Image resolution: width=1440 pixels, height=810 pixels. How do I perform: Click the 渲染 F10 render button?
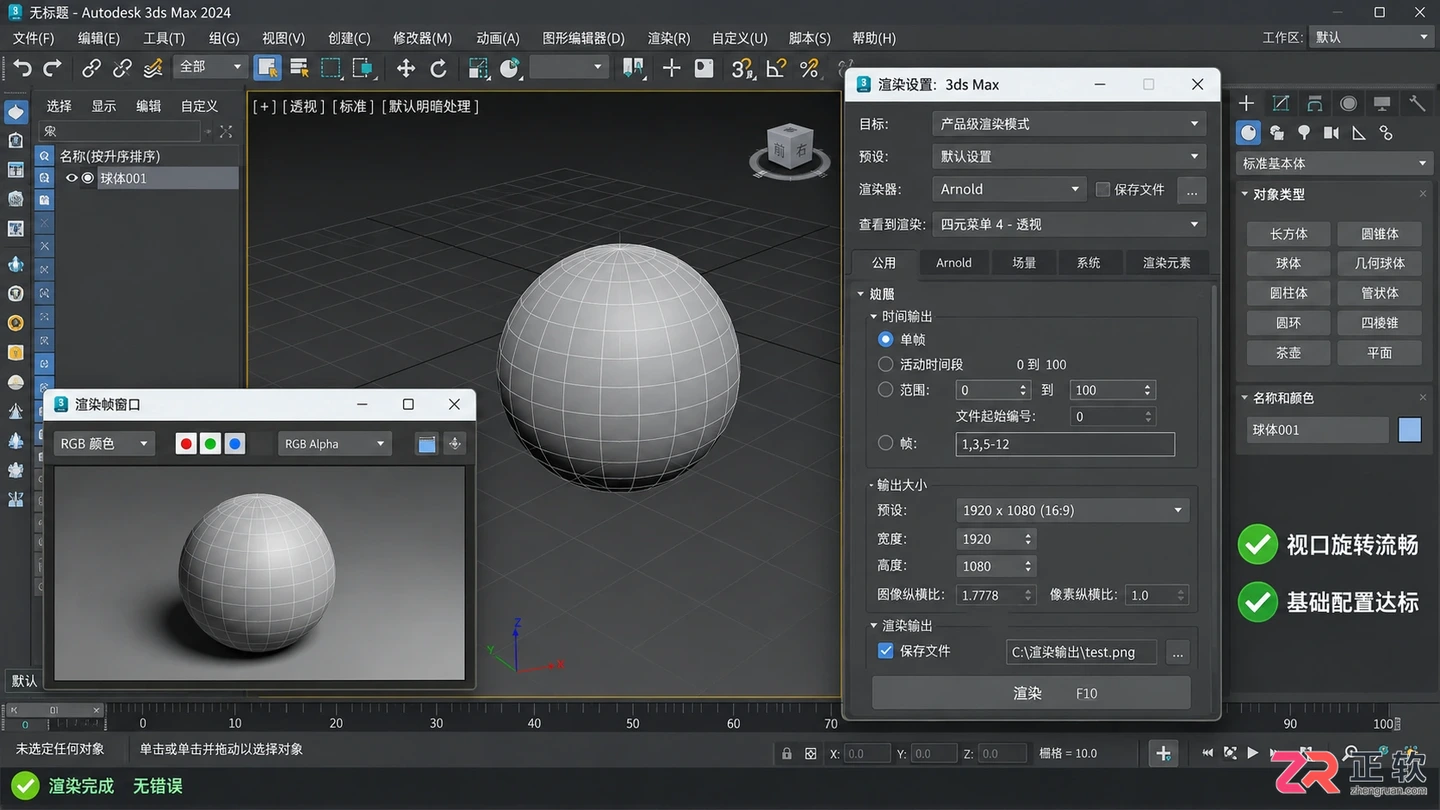[1031, 693]
